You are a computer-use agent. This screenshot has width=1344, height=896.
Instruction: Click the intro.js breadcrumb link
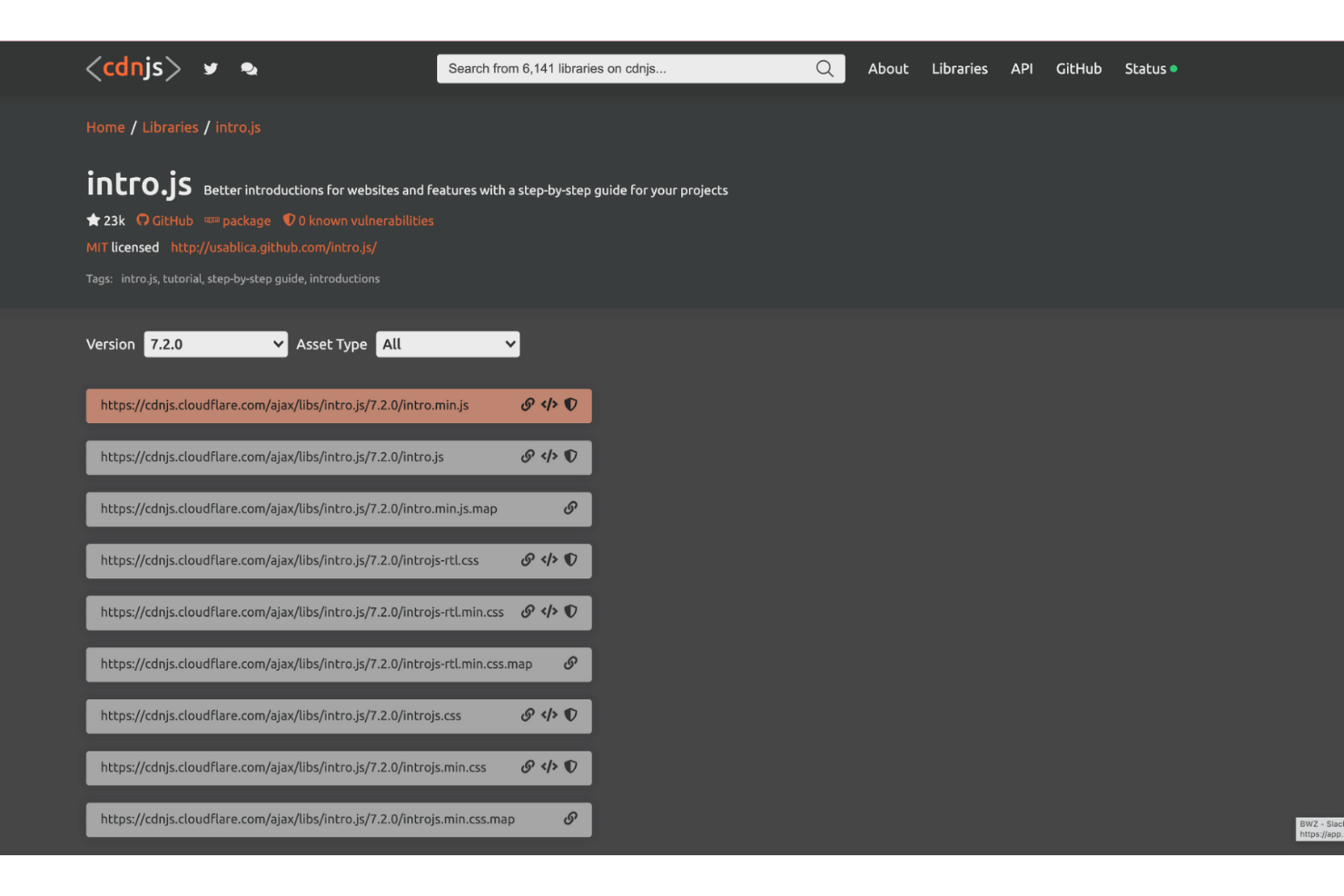[x=238, y=127]
